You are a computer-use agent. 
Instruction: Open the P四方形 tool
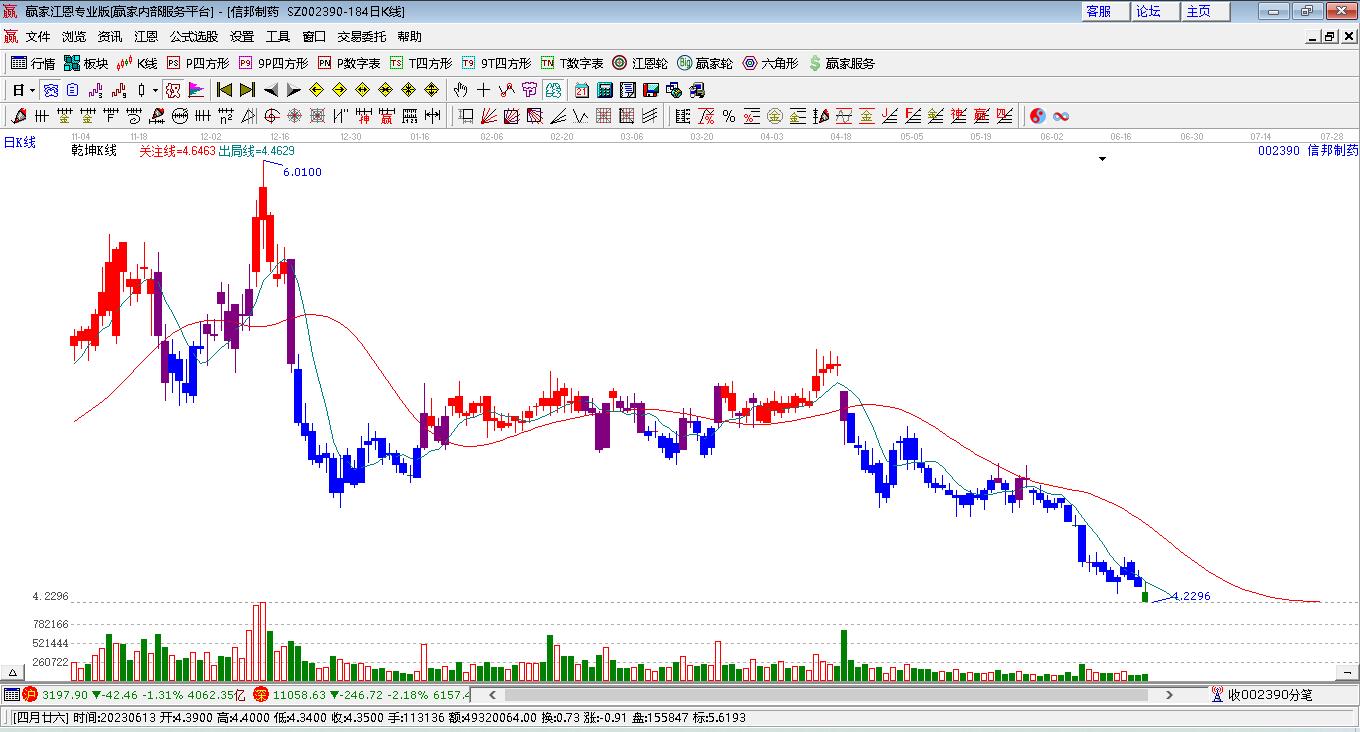(198, 63)
